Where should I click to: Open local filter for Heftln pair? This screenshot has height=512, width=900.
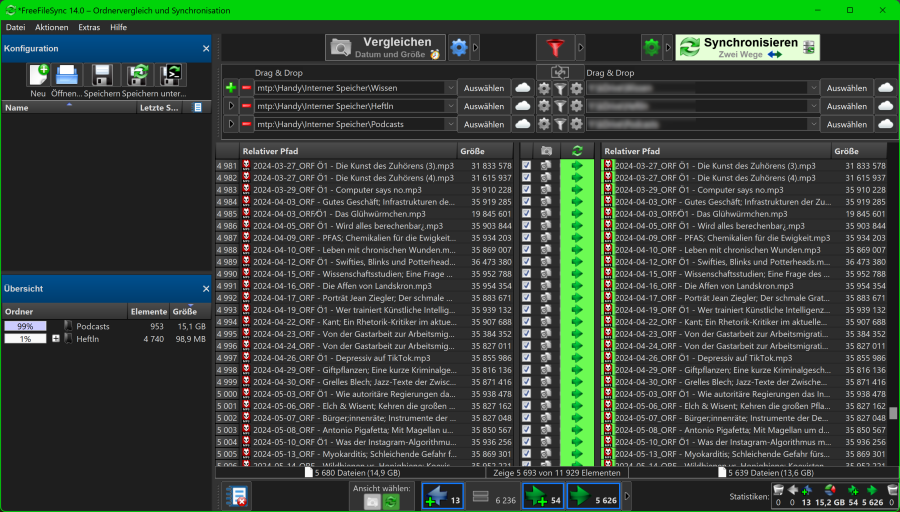pyautogui.click(x=560, y=106)
